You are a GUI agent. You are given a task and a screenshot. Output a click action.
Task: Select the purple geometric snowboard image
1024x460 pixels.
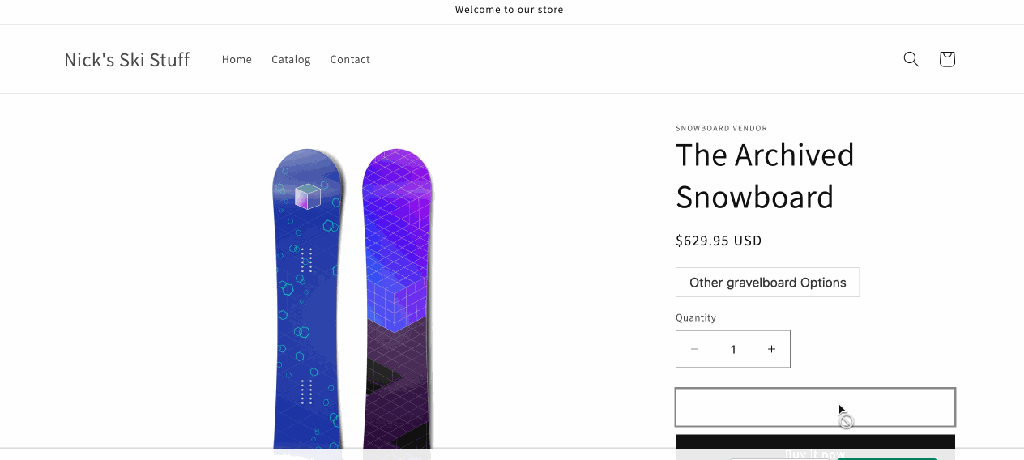[x=399, y=300]
